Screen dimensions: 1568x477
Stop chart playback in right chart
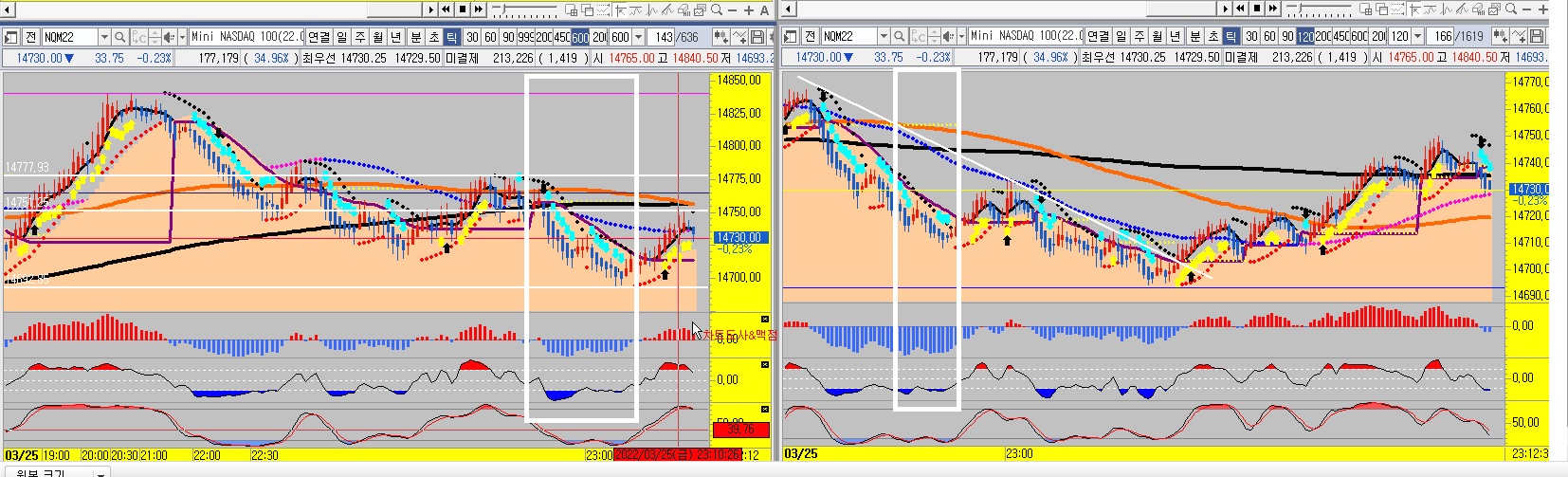pyautogui.click(x=1257, y=9)
